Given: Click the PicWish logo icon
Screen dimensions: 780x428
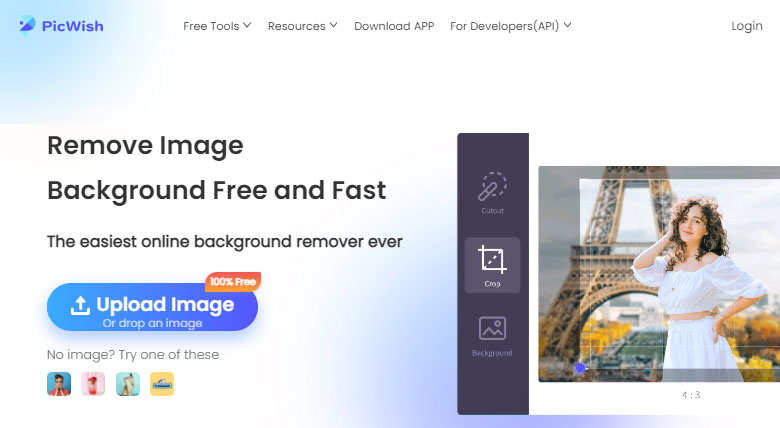Looking at the screenshot, I should [27, 25].
